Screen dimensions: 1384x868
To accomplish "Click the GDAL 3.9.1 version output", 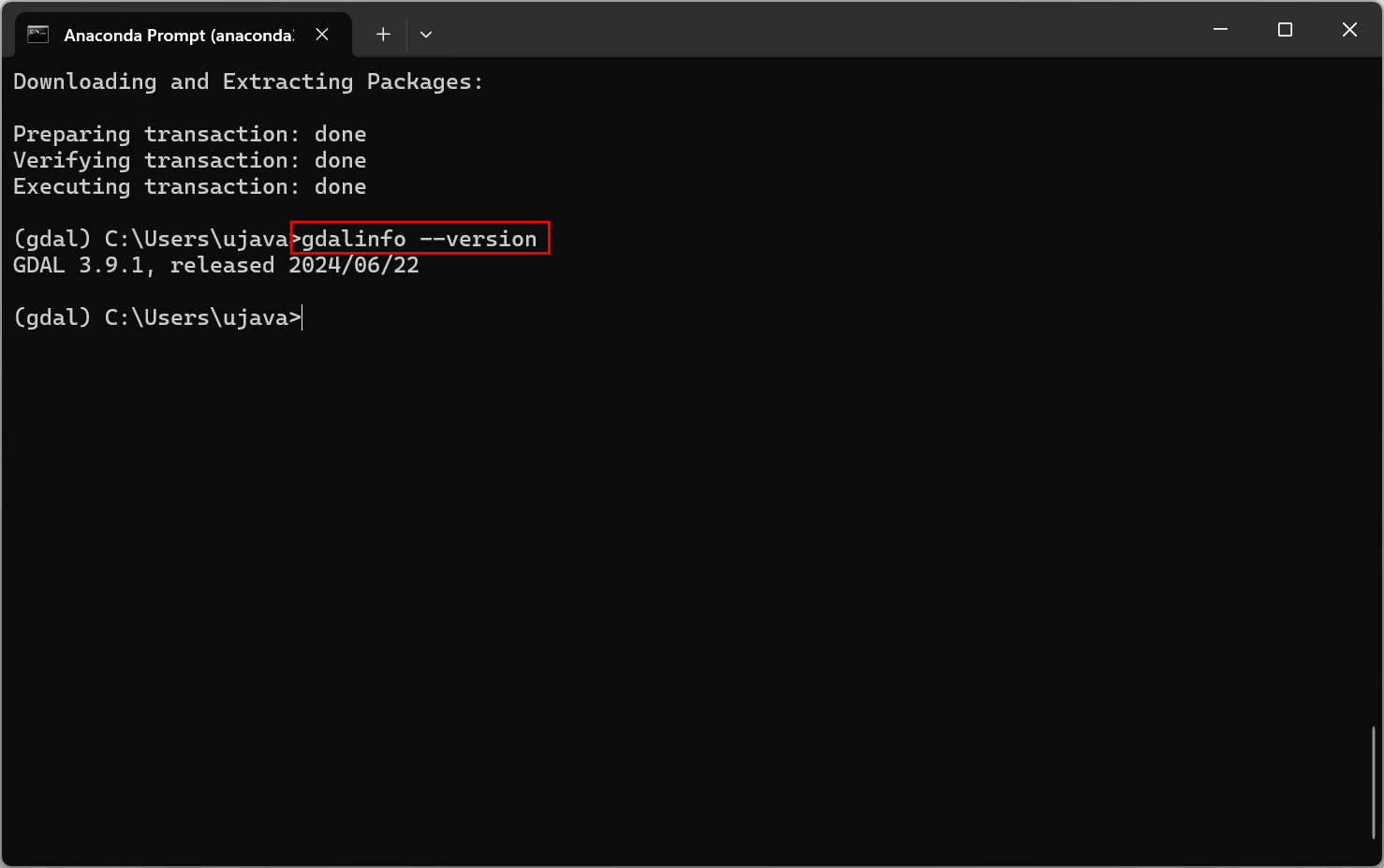I will [79, 266].
